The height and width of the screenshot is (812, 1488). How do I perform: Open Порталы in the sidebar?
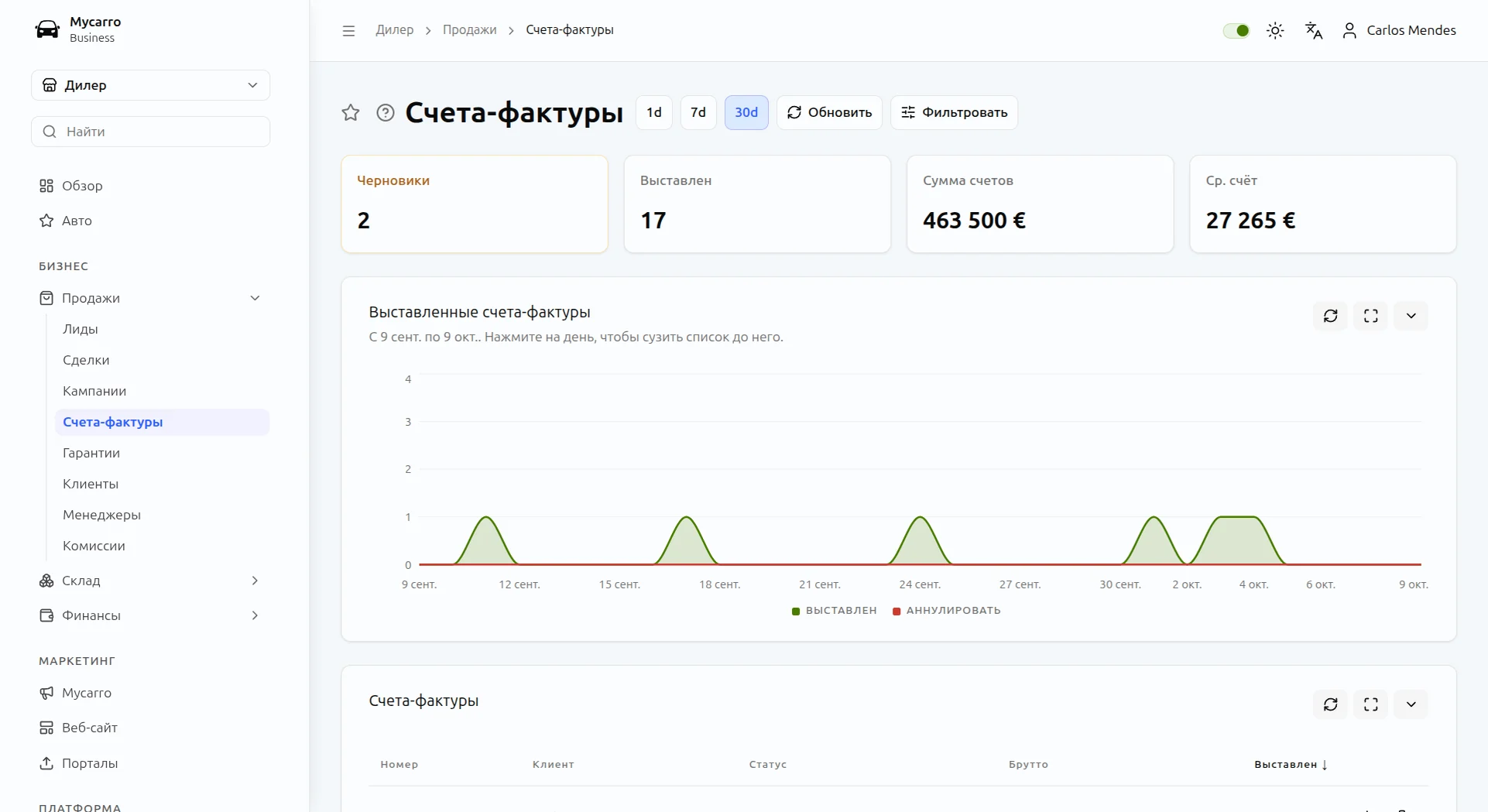[151, 763]
